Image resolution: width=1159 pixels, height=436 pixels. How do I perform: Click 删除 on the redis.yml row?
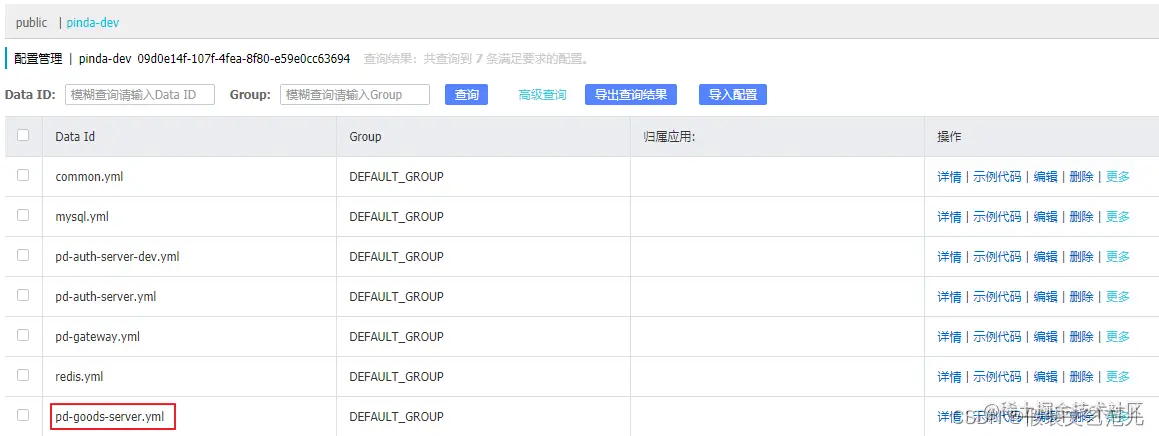click(x=1081, y=376)
